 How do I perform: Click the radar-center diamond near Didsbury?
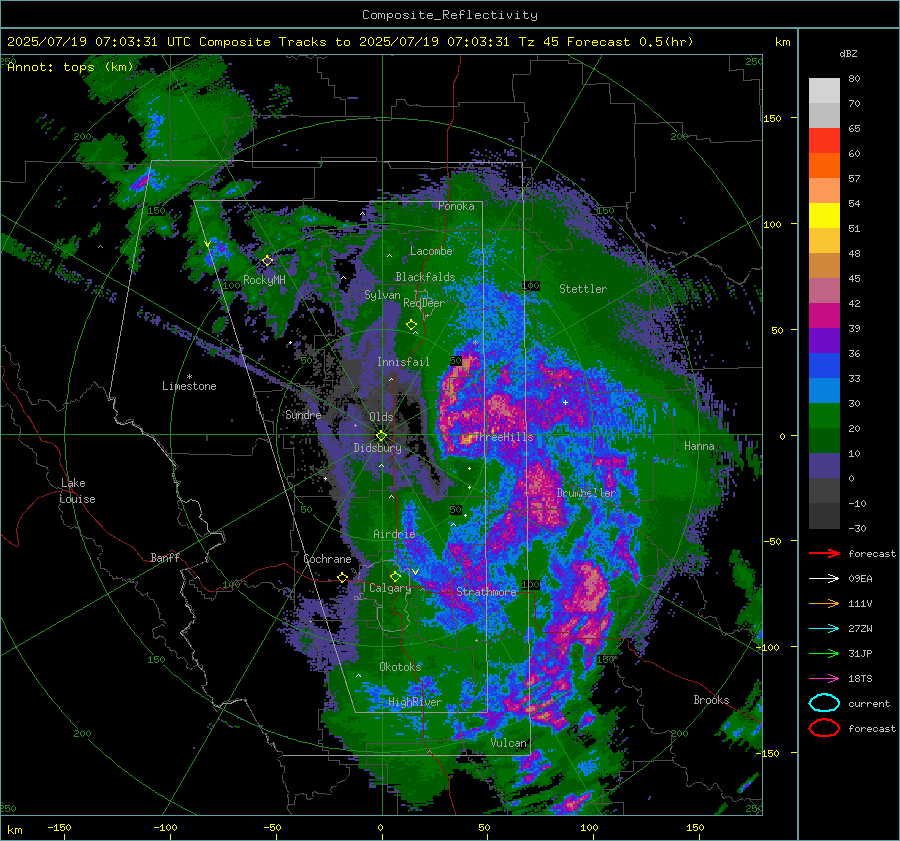381,435
